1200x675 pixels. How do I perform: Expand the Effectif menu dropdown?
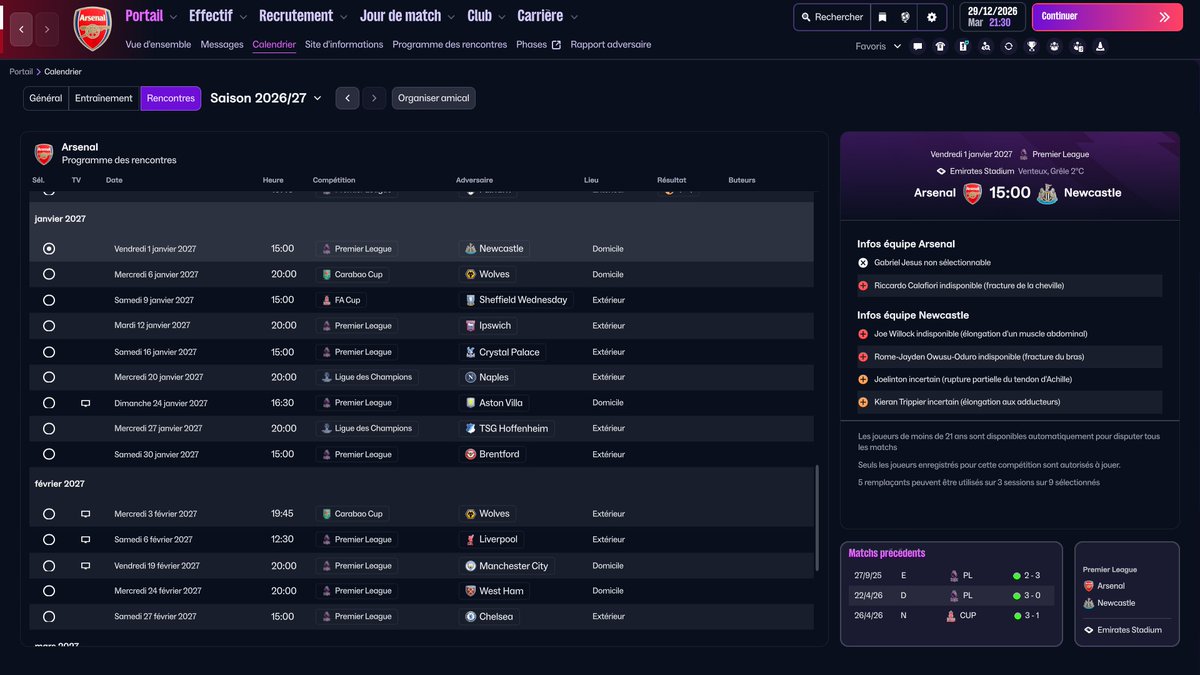[x=243, y=17]
